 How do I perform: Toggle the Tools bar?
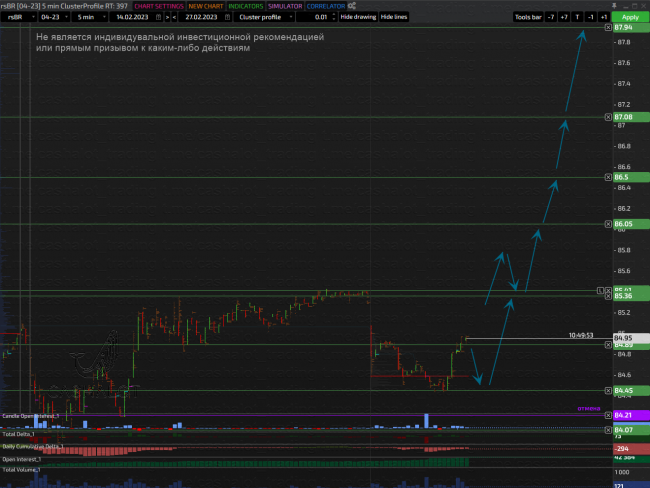527,17
